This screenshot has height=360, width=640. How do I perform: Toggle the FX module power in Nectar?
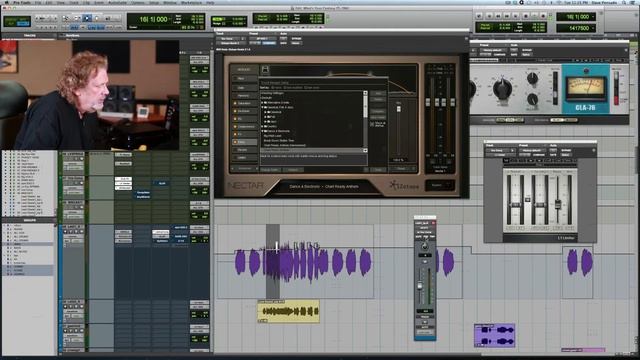click(235, 134)
